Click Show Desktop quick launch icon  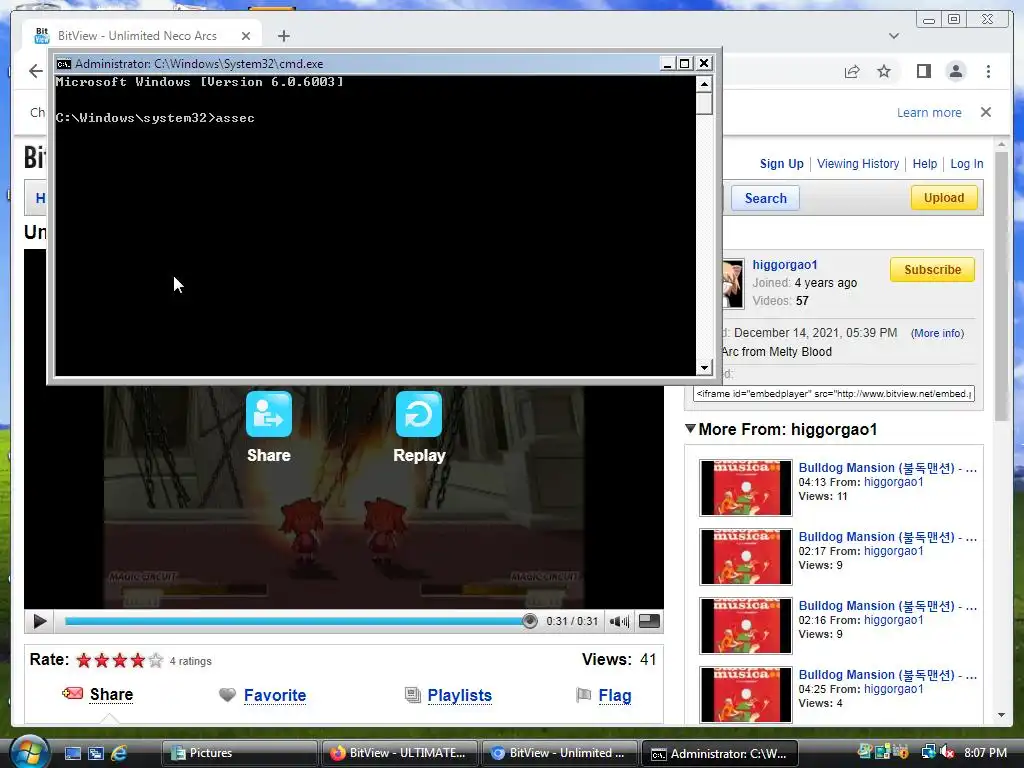pyautogui.click(x=72, y=753)
